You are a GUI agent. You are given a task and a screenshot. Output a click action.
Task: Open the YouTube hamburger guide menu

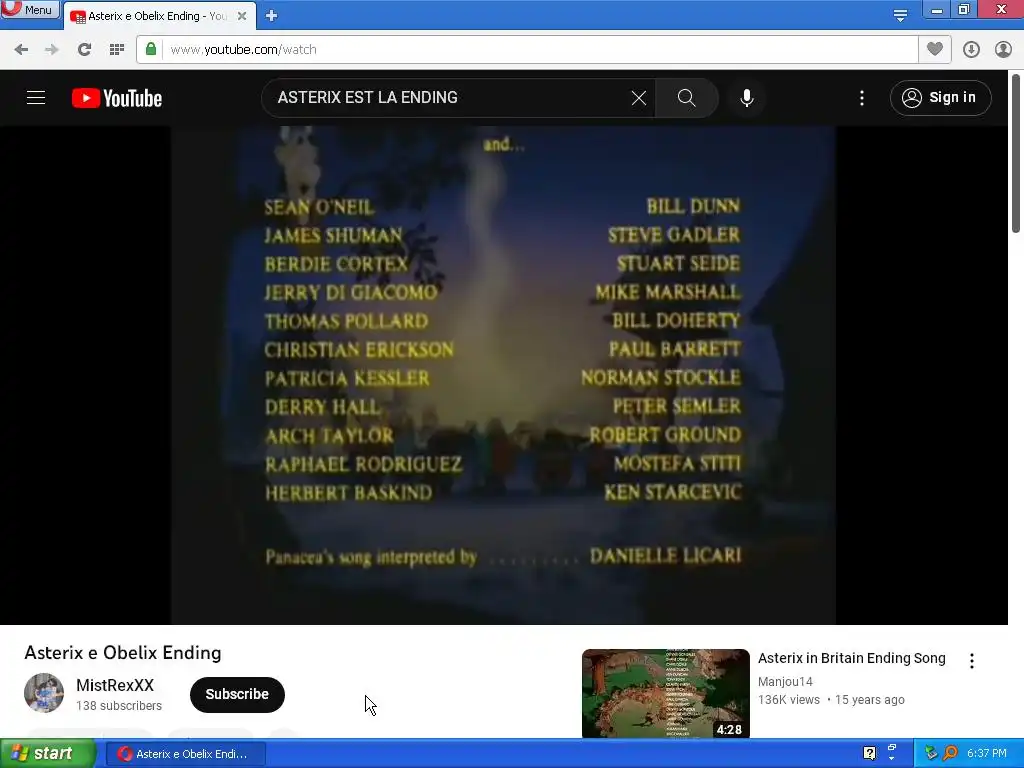pos(36,98)
